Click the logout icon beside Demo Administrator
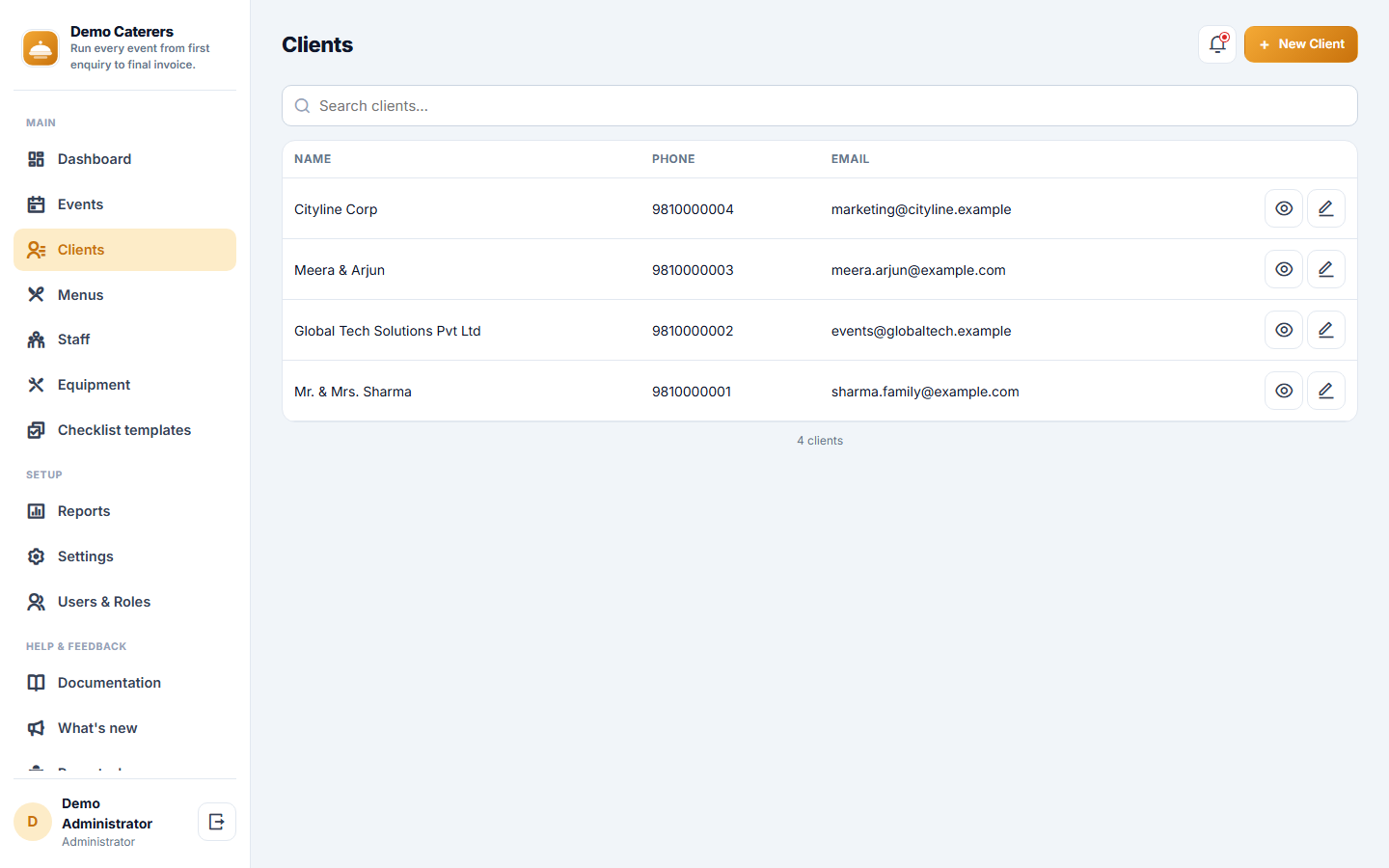This screenshot has height=868, width=1389. tap(217, 822)
